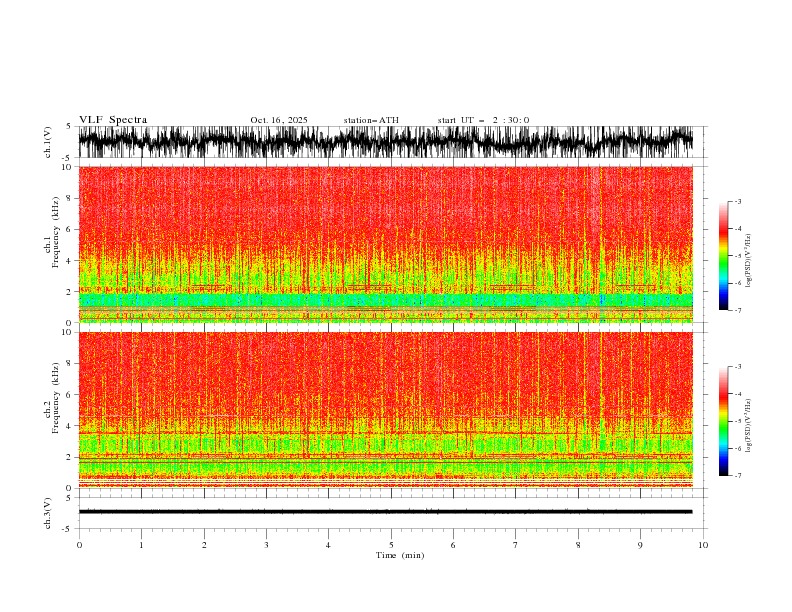Screen dimensions: 792x612
Task: Click the ch.1 voltage waveform trace
Action: (x=385, y=142)
